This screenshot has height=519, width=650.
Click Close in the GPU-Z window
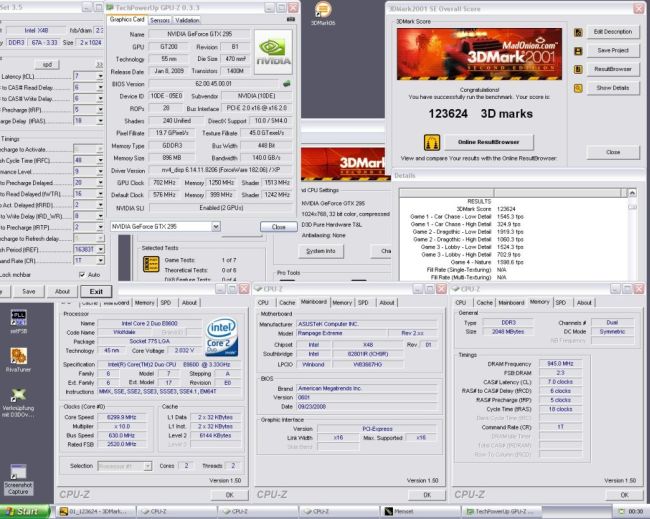[x=279, y=227]
